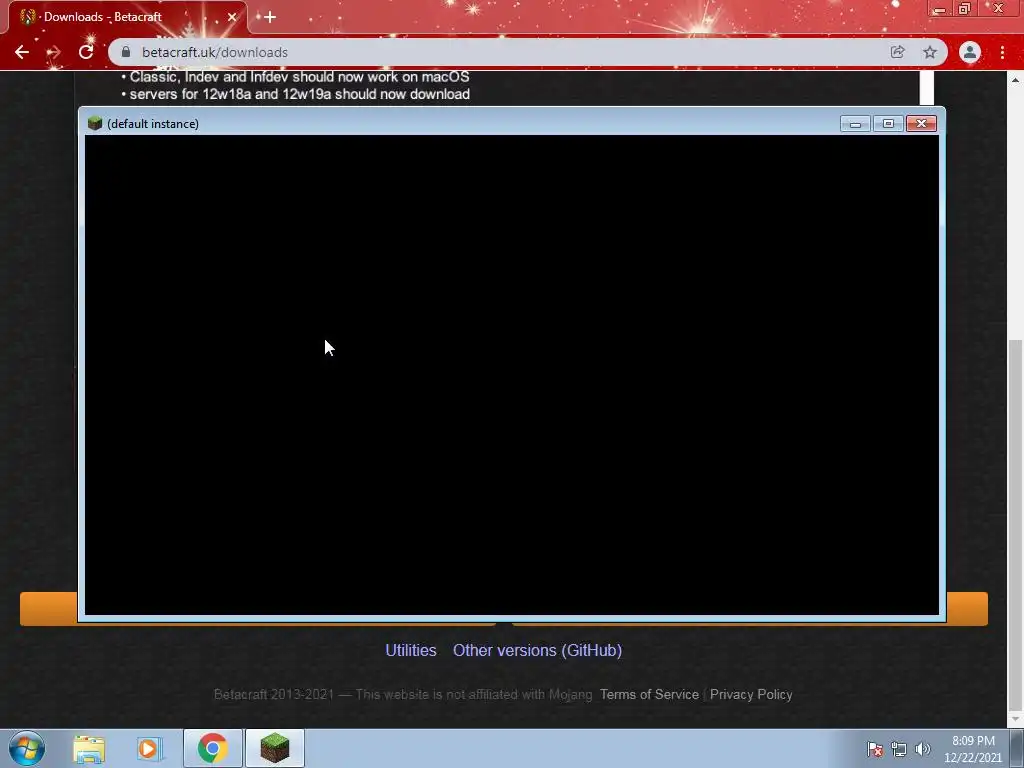This screenshot has width=1024, height=768.
Task: Restore down the Chrome window
Action: click(965, 8)
